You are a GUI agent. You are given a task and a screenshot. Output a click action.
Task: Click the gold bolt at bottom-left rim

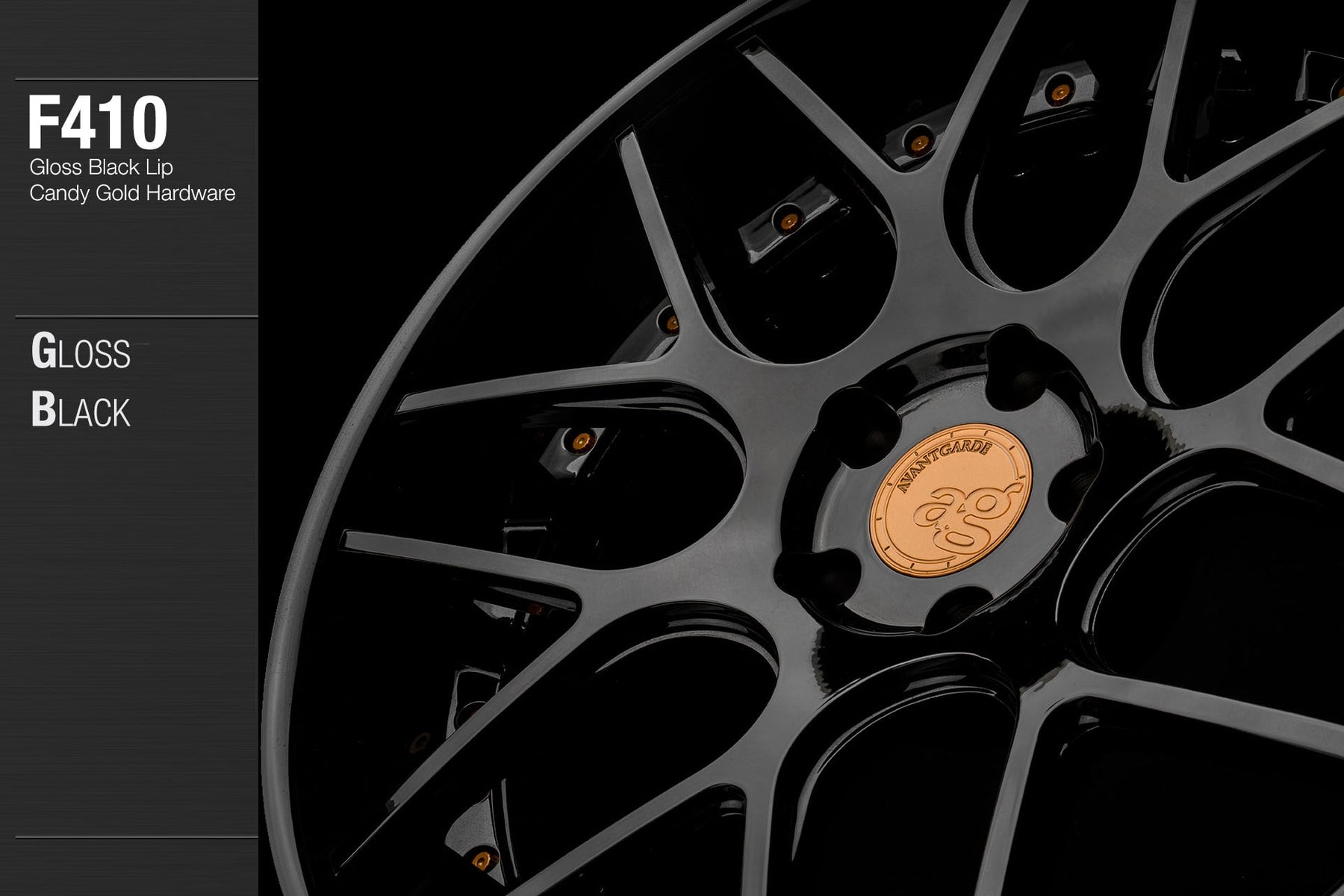coord(482,858)
